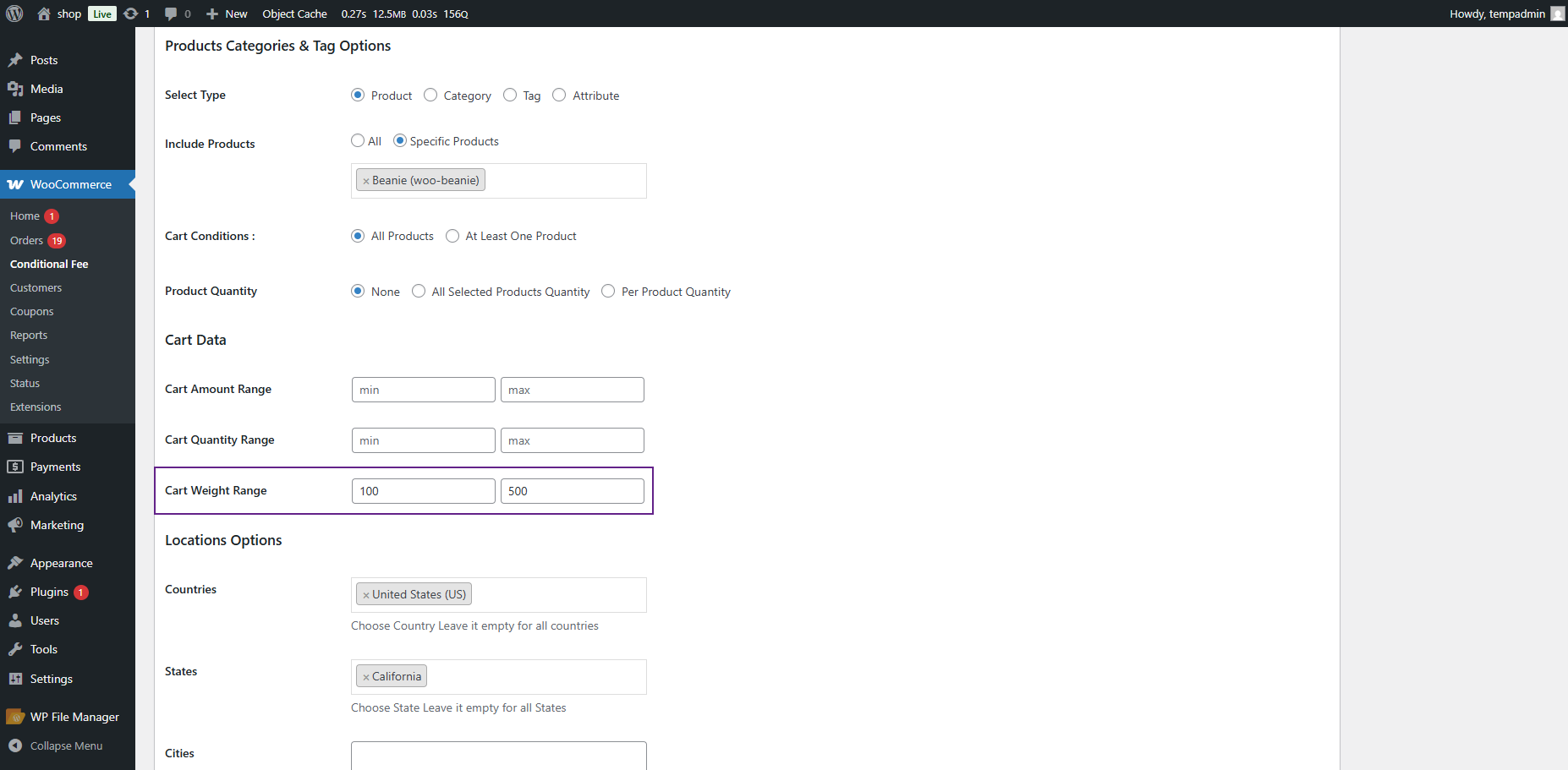Edit Cart Weight Range maximum 500
1568x770 pixels.
[573, 491]
